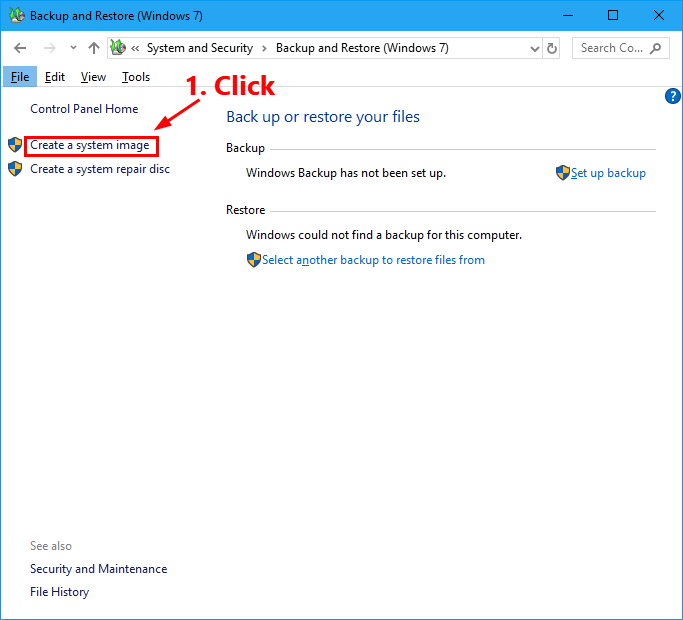
Task: Click Create a system image link
Action: pos(90,145)
